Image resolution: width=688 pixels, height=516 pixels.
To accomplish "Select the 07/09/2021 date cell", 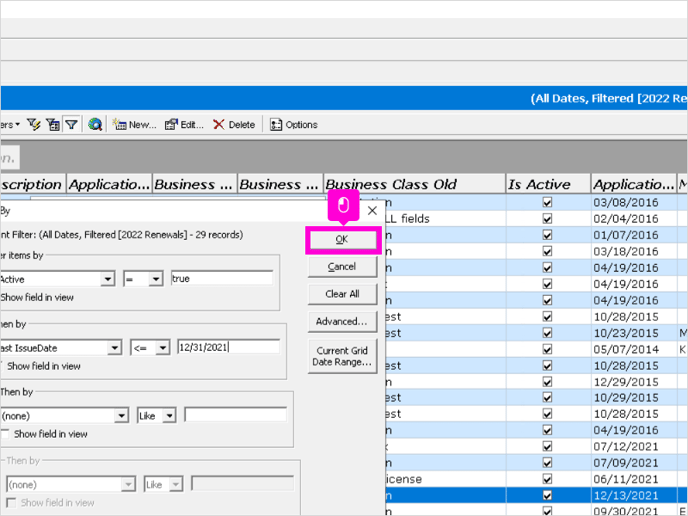I will point(634,463).
